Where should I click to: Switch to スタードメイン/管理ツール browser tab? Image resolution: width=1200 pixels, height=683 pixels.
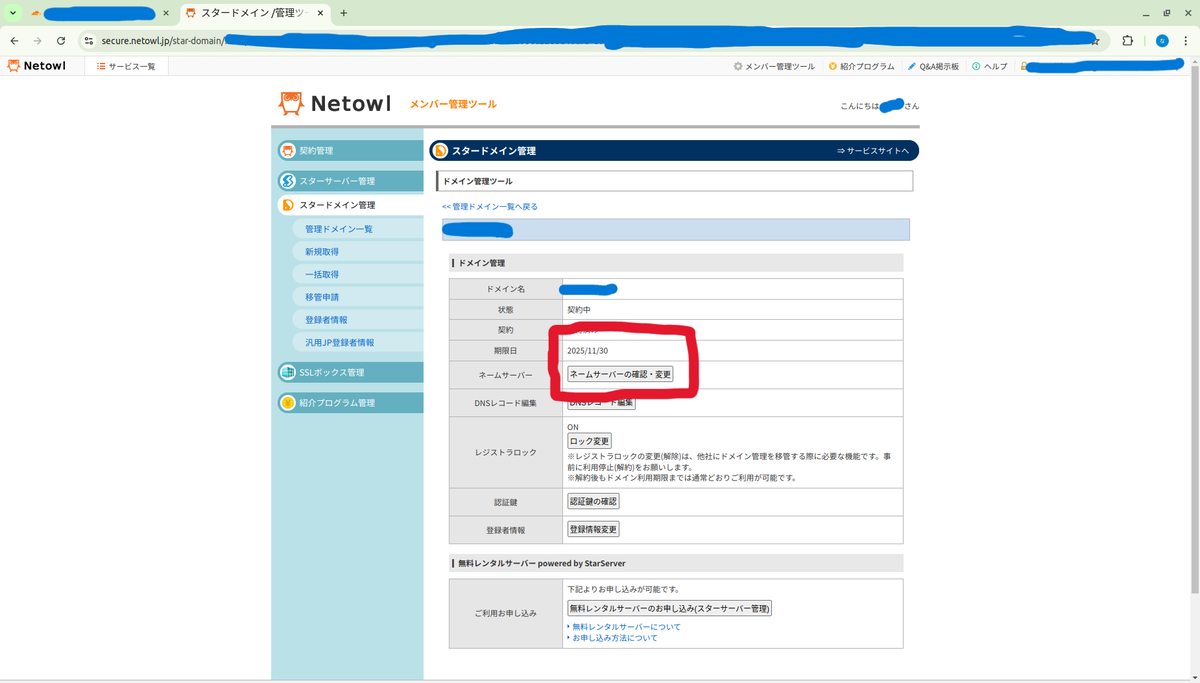click(254, 13)
